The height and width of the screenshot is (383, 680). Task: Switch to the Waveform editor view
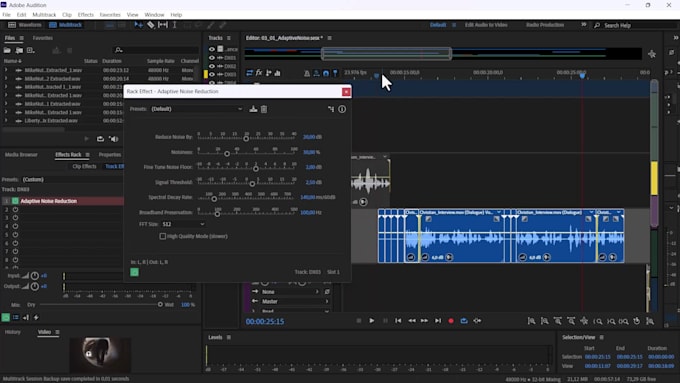tap(25, 25)
